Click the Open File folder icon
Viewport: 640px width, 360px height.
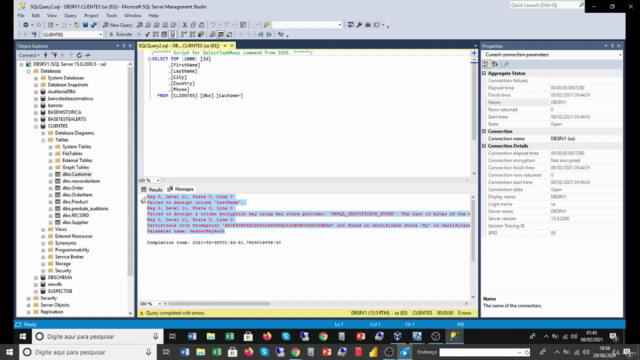pyautogui.click(x=76, y=25)
